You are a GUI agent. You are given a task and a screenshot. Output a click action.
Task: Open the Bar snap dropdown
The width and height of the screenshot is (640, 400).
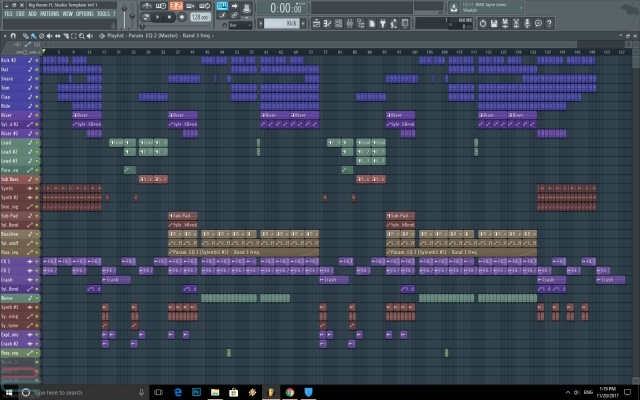[240, 25]
